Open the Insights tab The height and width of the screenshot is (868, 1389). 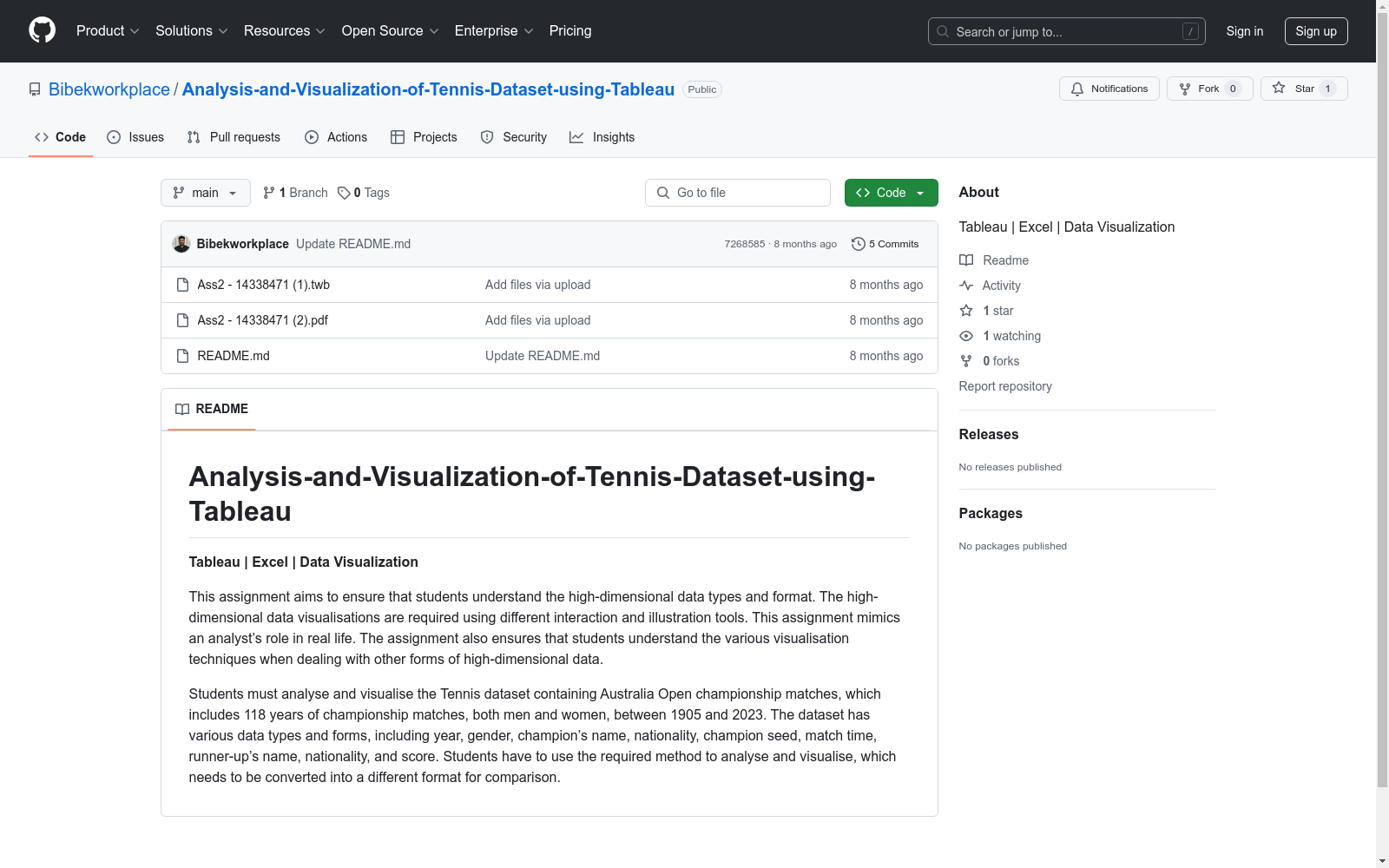602,137
